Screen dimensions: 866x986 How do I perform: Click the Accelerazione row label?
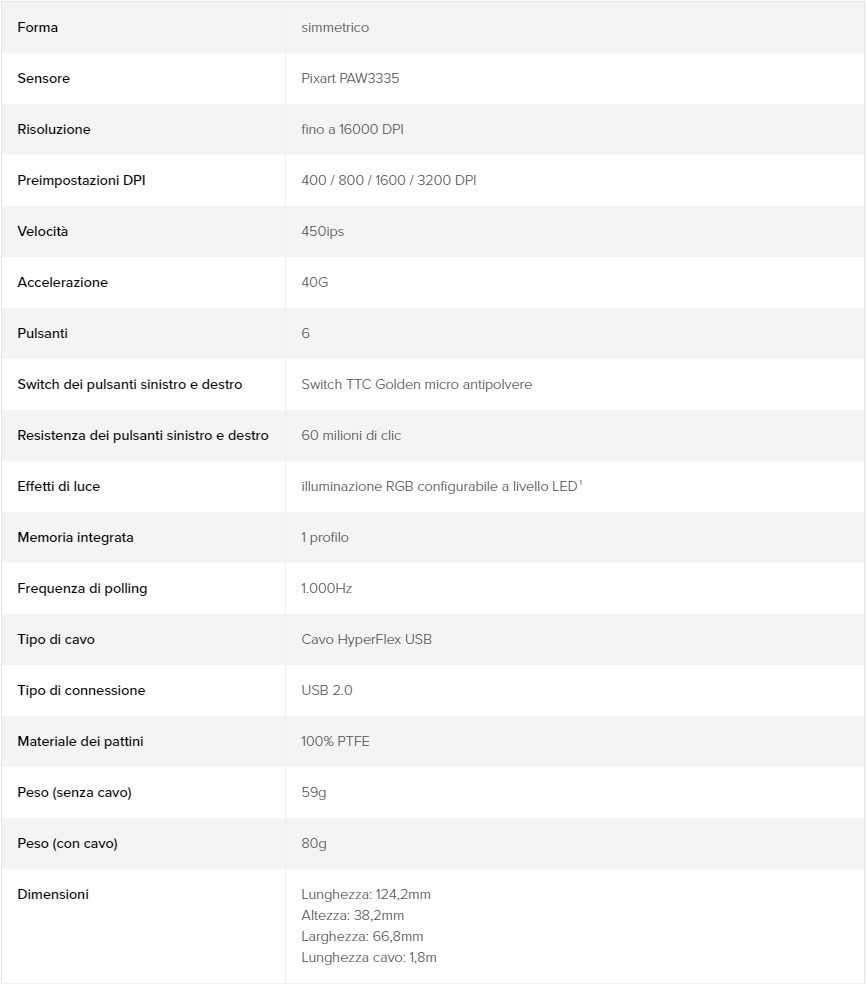click(x=62, y=282)
